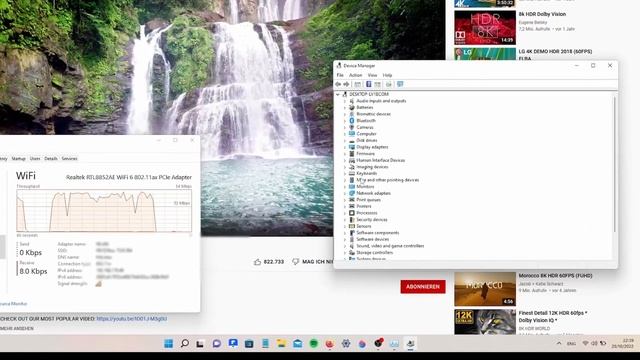Click the Bluetooth category icon in device tree
640x360 pixels.
[x=352, y=120]
